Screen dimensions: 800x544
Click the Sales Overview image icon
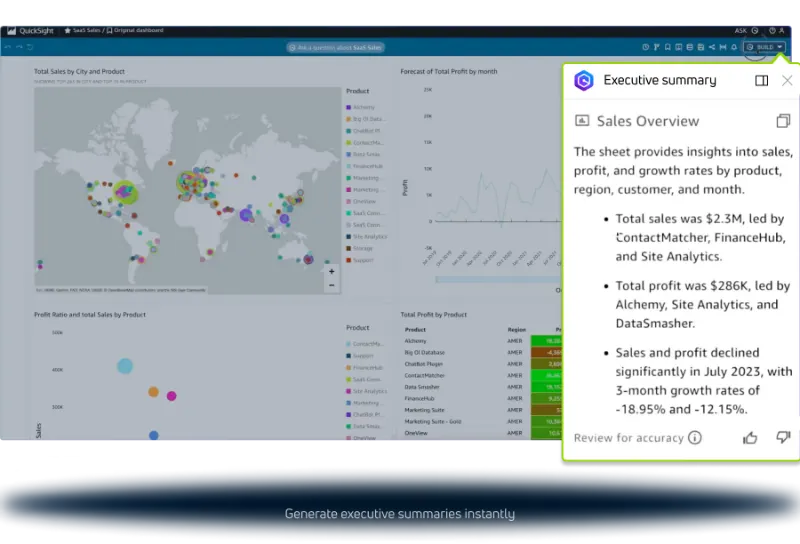point(582,120)
